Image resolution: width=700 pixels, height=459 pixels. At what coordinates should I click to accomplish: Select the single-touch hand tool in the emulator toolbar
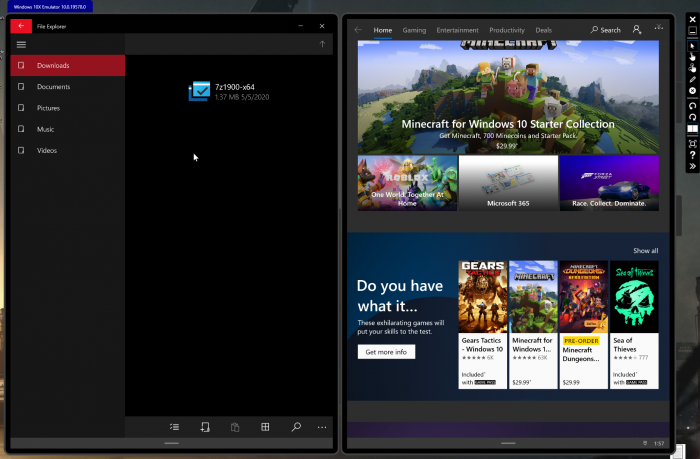[x=692, y=57]
